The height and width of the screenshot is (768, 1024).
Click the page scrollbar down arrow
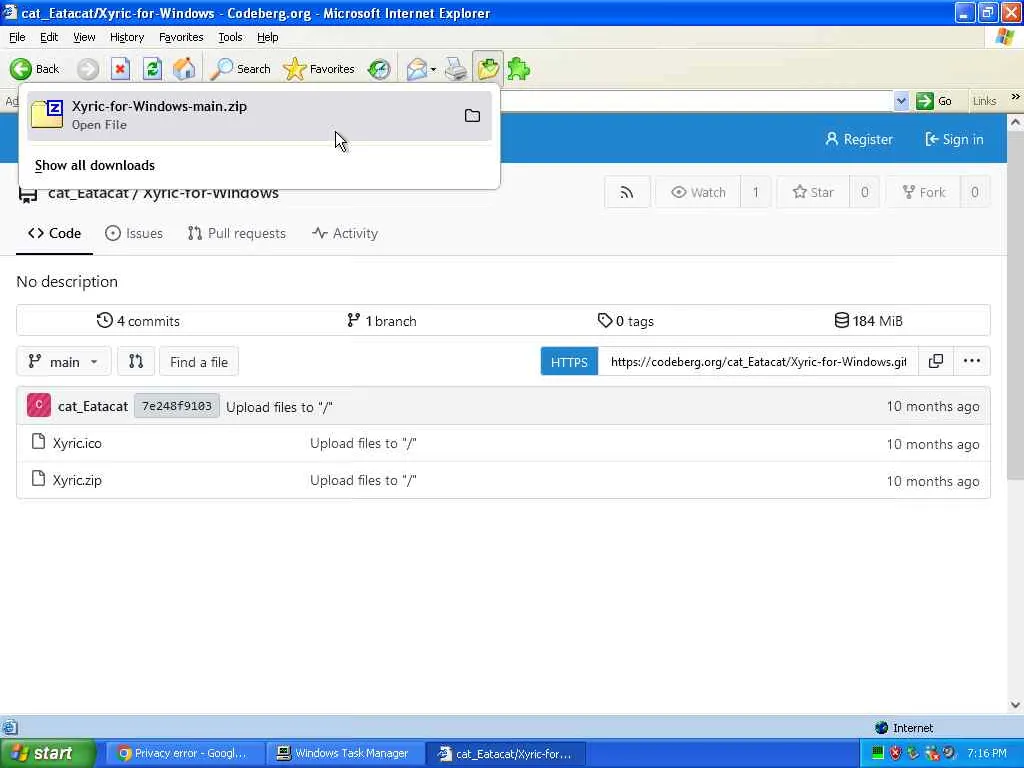pyautogui.click(x=1015, y=705)
